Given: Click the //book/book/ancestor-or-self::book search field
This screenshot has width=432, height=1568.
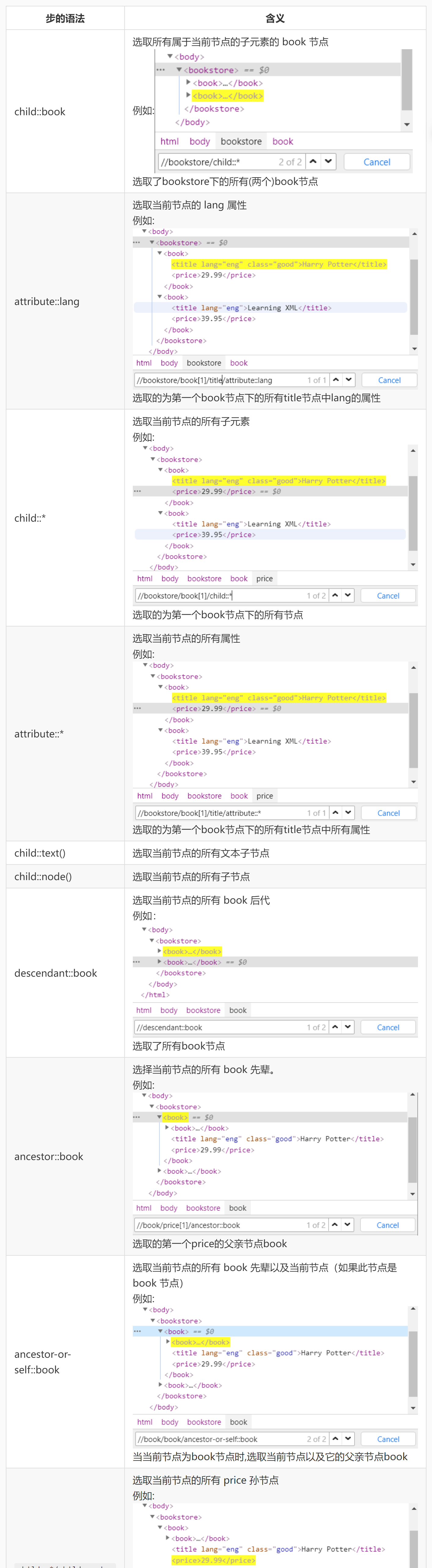Looking at the screenshot, I should click(219, 1439).
